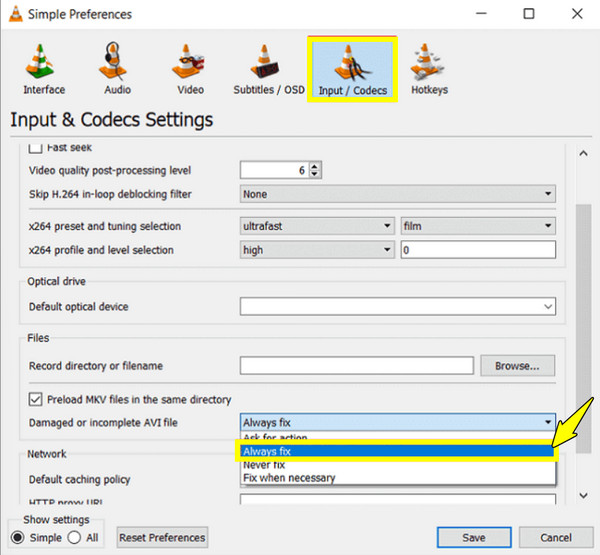Image resolution: width=600 pixels, height=555 pixels.
Task: Open the Hotkeys preferences icon
Action: tap(429, 69)
